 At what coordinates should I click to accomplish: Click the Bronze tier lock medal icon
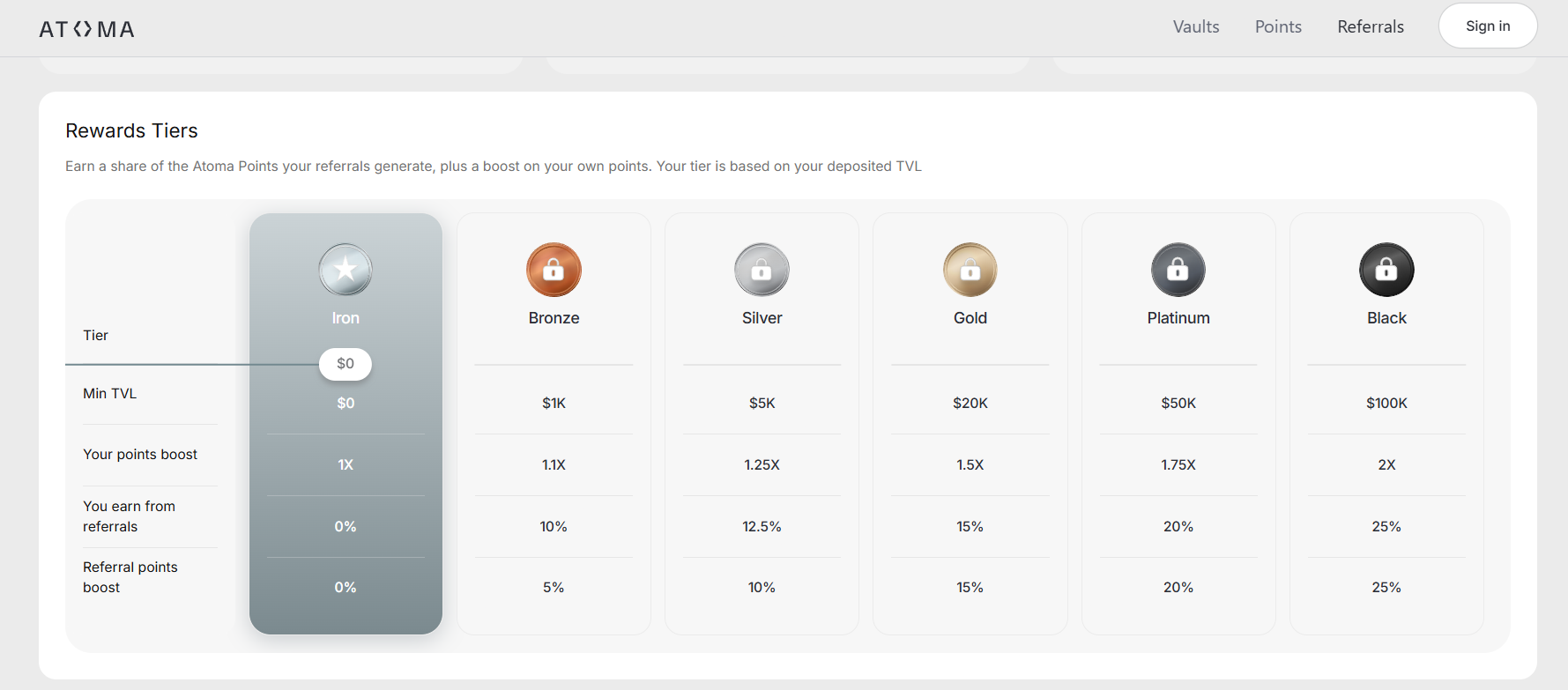click(554, 270)
